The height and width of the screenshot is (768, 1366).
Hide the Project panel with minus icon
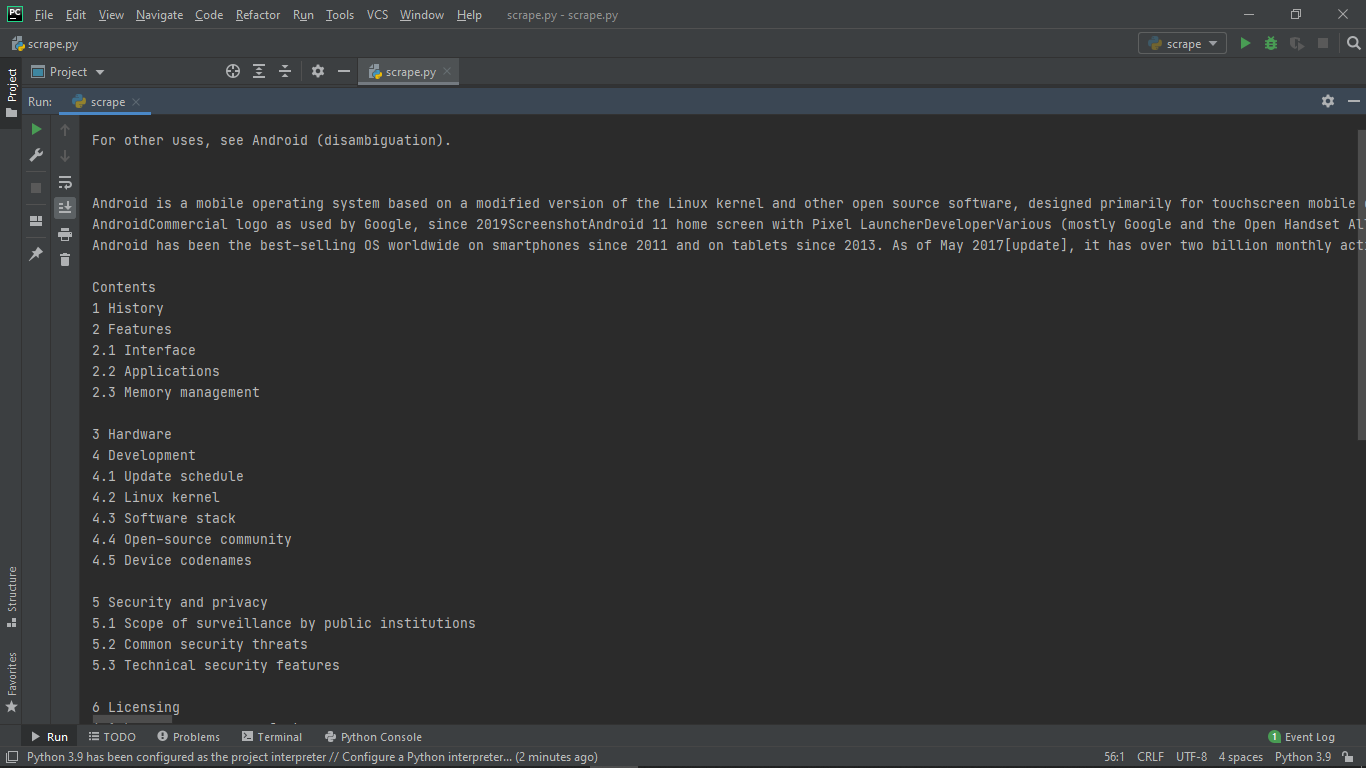click(344, 71)
